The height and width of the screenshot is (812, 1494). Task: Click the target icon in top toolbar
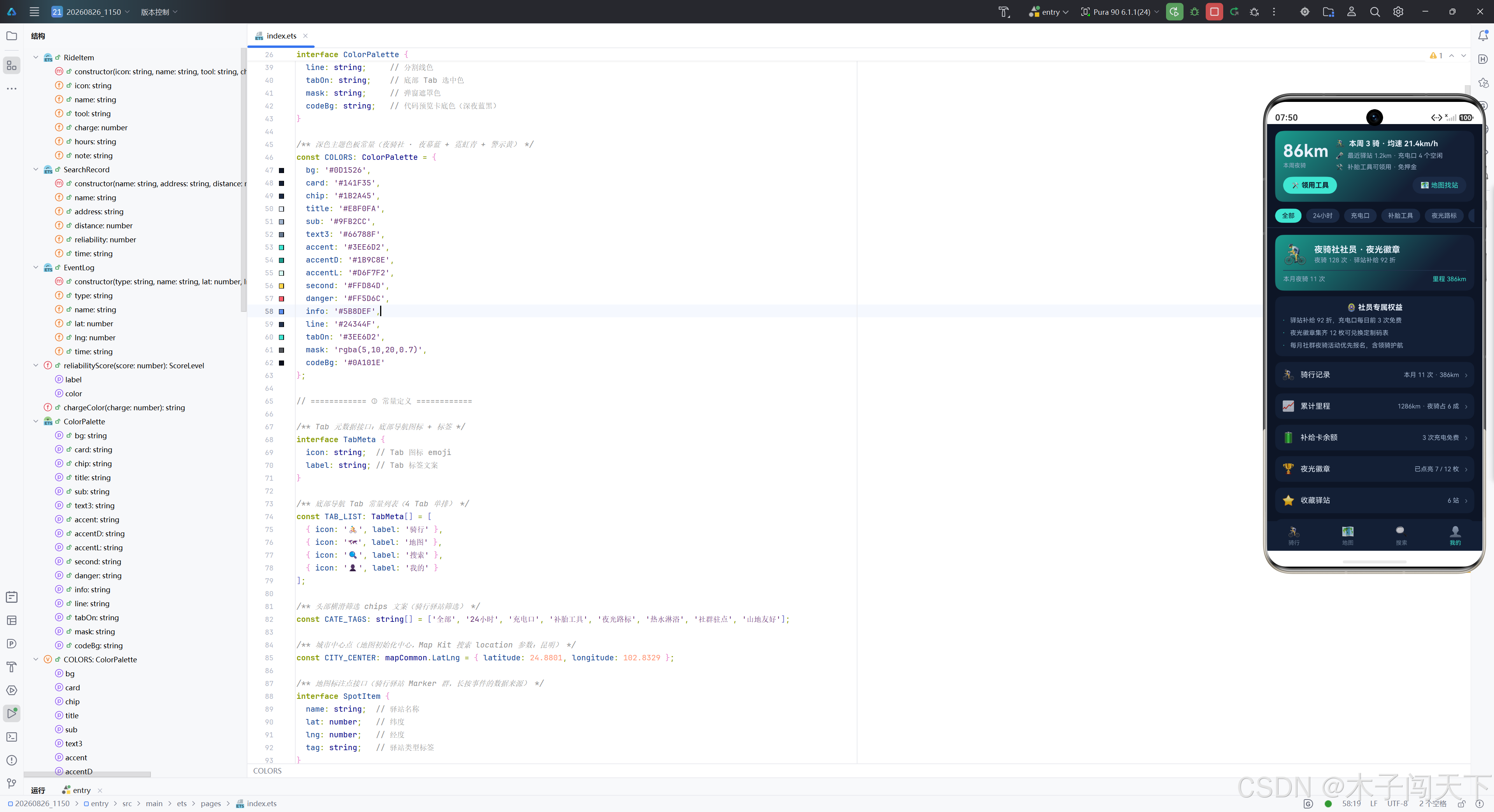pos(1305,12)
